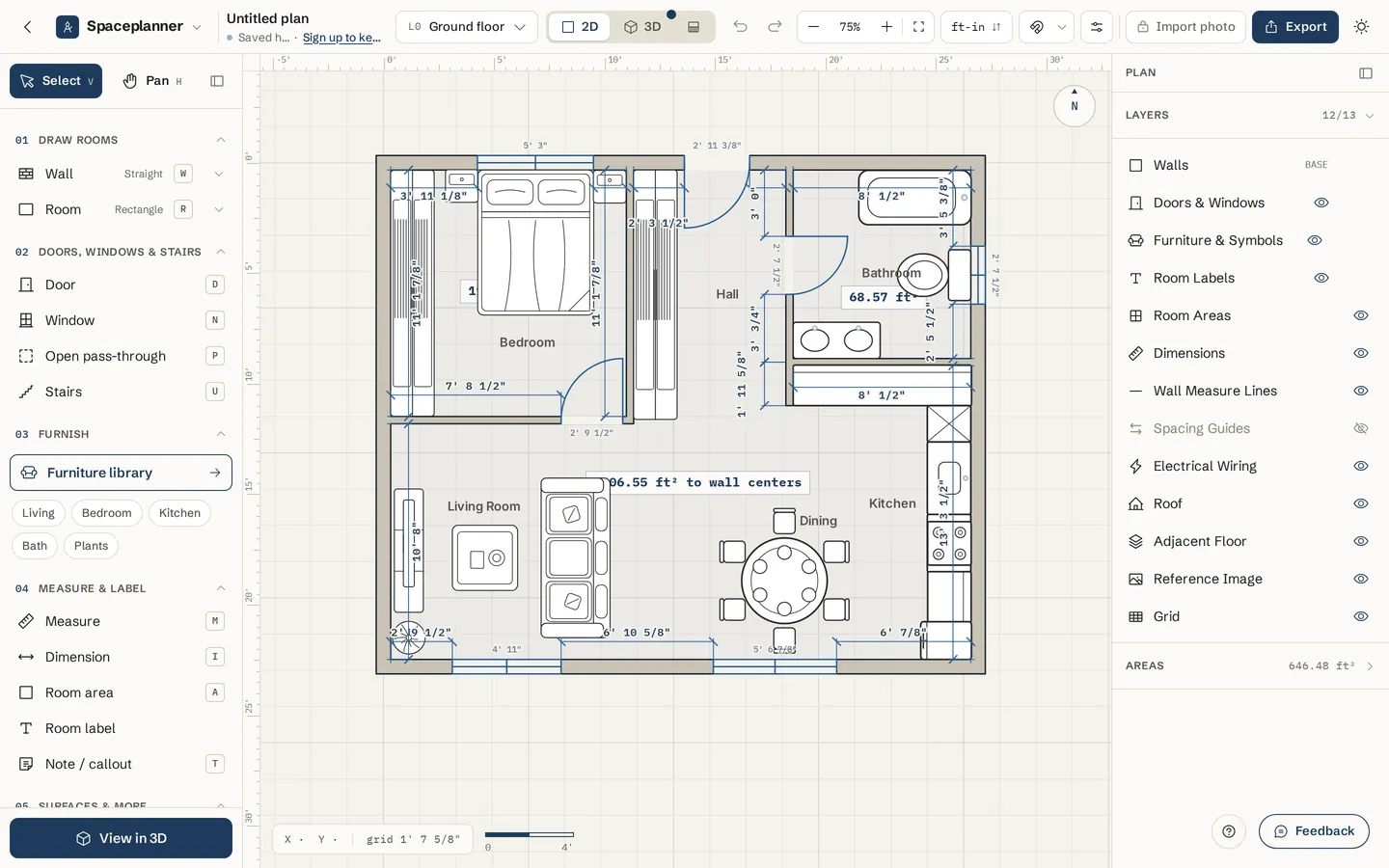Select the Measure tool
Viewport: 1389px width, 868px height.
pyautogui.click(x=122, y=621)
